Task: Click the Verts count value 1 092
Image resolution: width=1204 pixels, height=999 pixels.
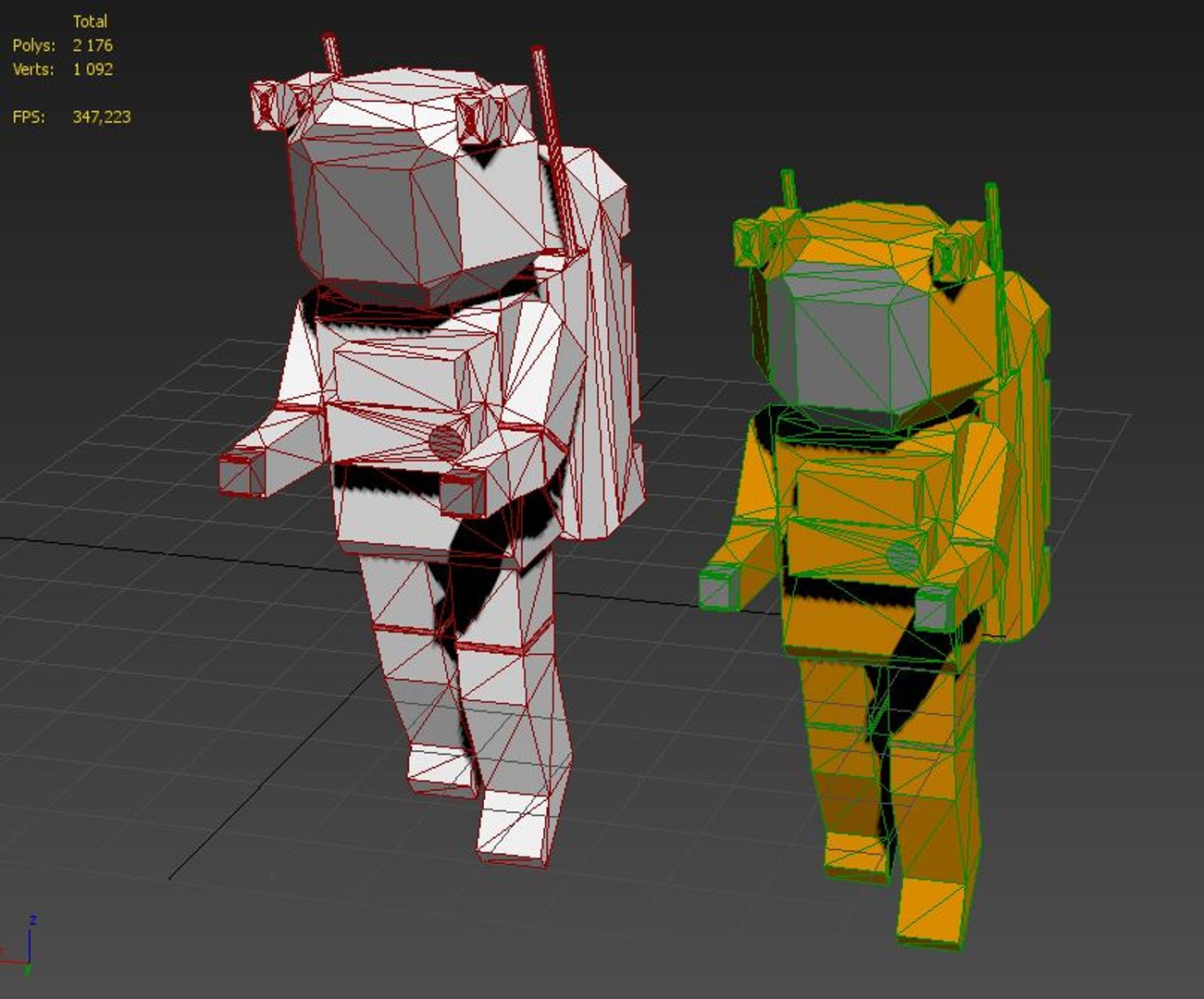Action: pos(93,69)
